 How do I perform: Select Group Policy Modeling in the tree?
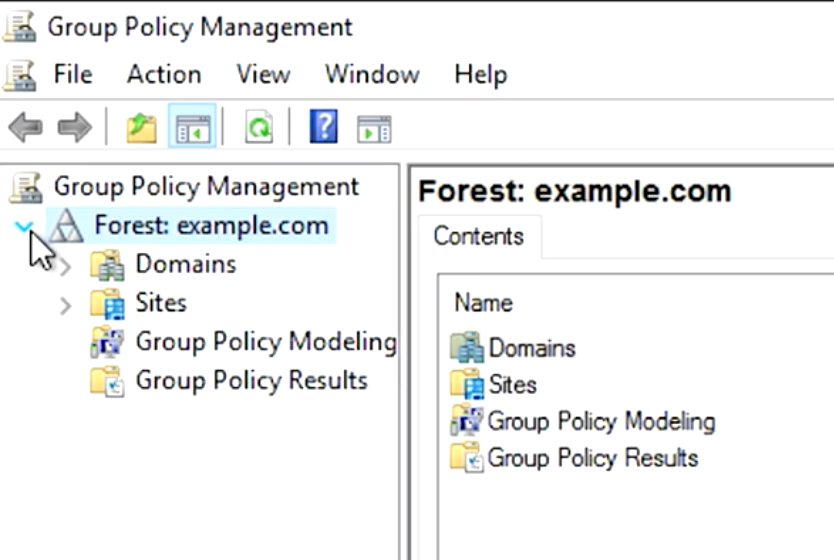point(265,342)
